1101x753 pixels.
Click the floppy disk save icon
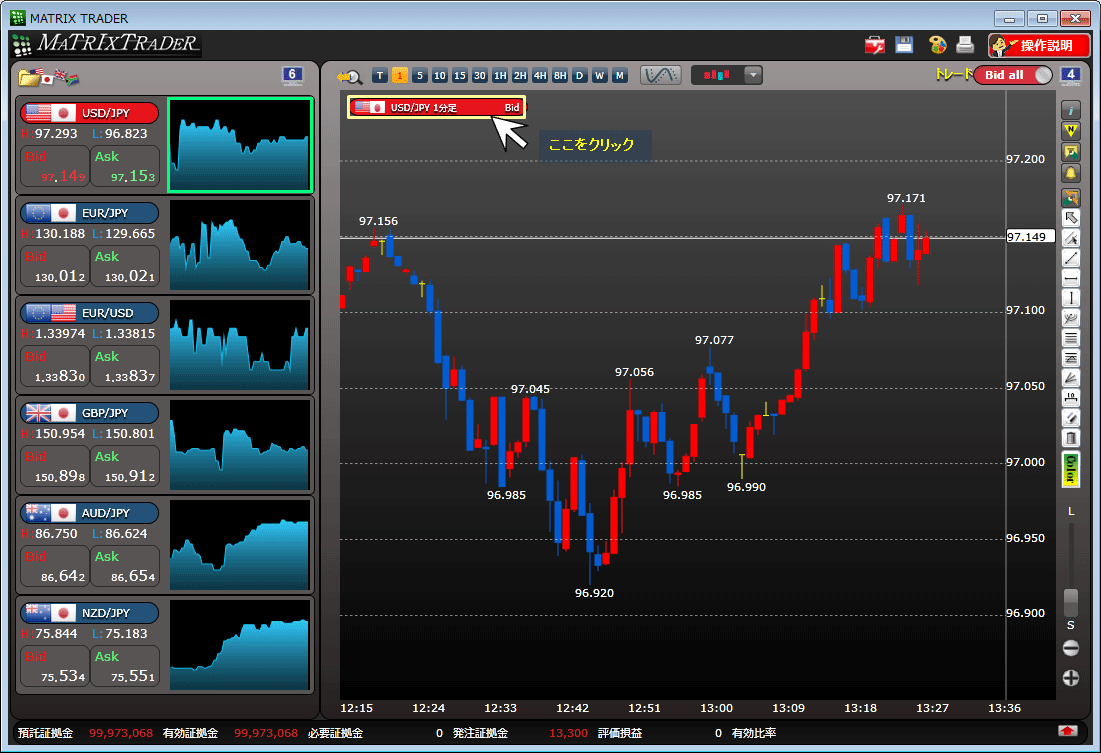coord(904,45)
